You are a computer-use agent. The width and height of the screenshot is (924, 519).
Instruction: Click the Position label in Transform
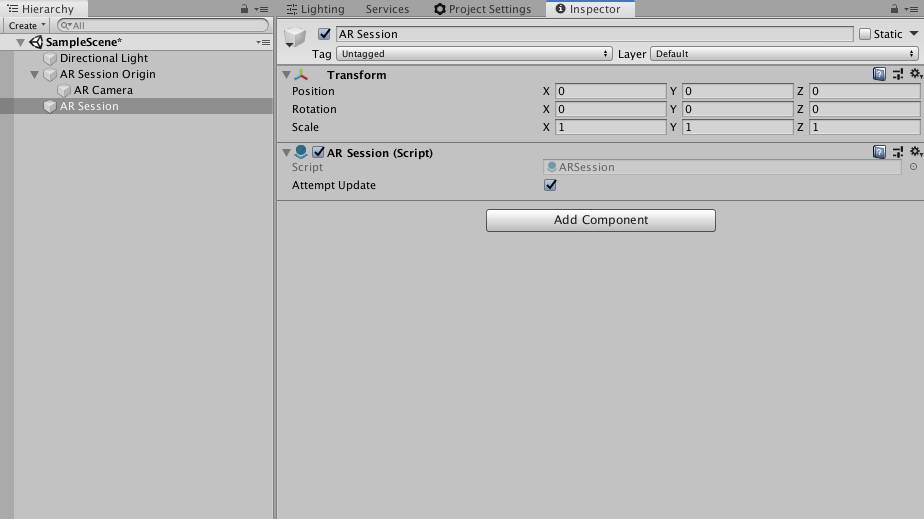[313, 91]
